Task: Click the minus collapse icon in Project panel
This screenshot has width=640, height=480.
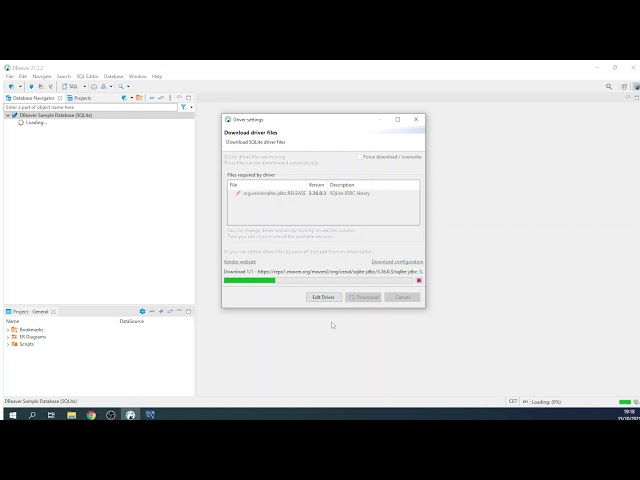Action: click(x=151, y=311)
